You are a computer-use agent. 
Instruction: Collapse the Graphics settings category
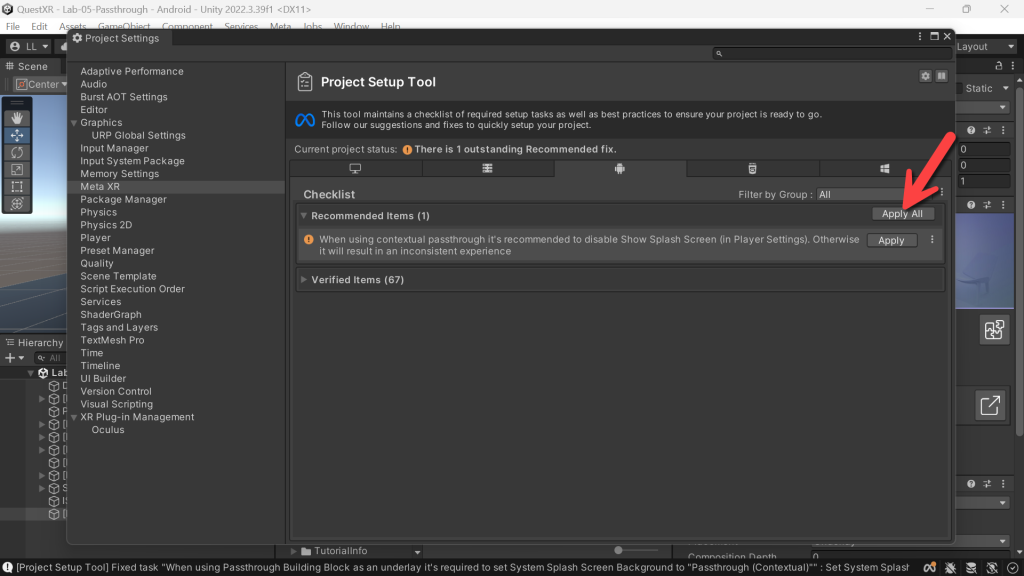click(x=74, y=123)
